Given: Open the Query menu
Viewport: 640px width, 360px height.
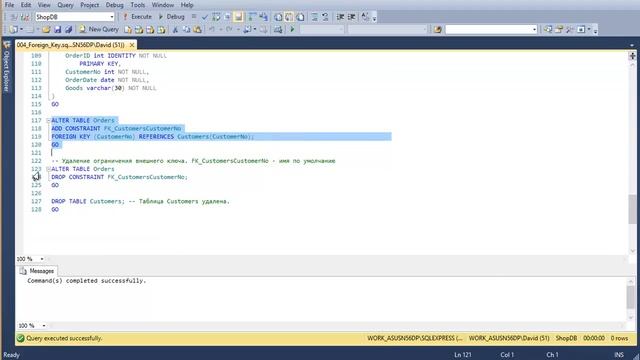Looking at the screenshot, I should click(65, 5).
